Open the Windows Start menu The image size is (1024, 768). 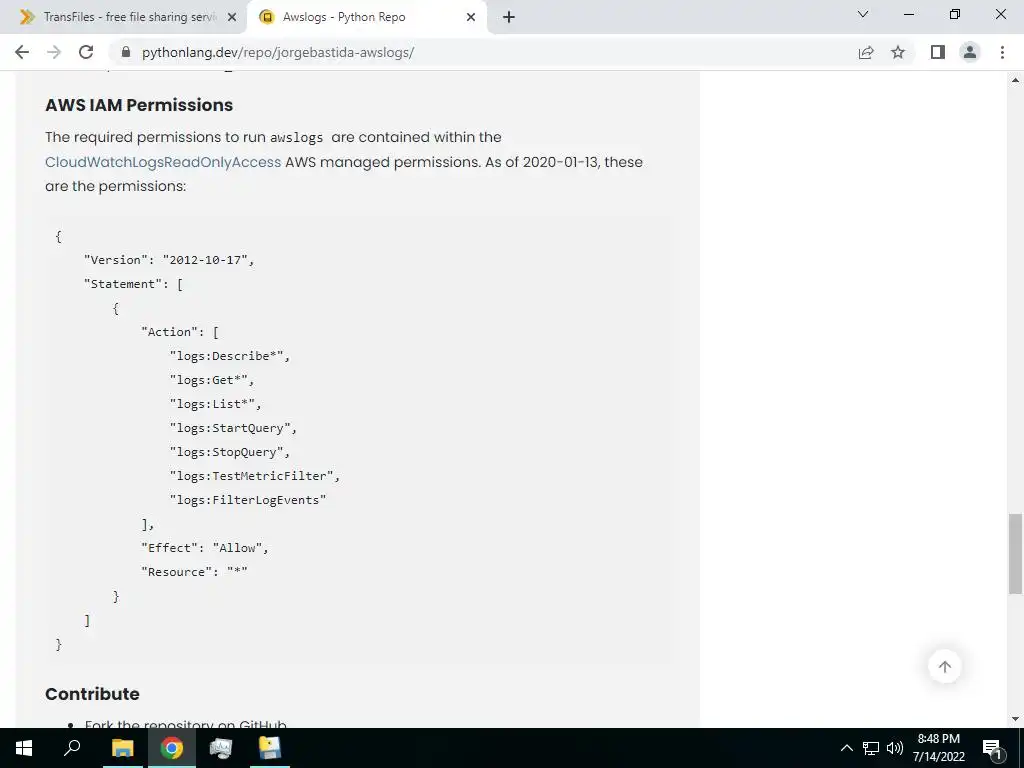[x=24, y=748]
